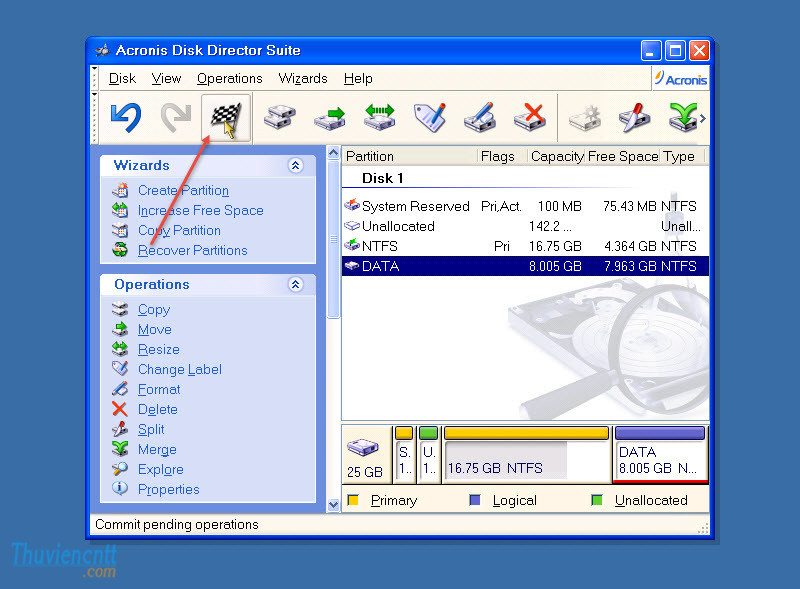
Task: Collapse the Wizards panel
Action: tap(295, 165)
